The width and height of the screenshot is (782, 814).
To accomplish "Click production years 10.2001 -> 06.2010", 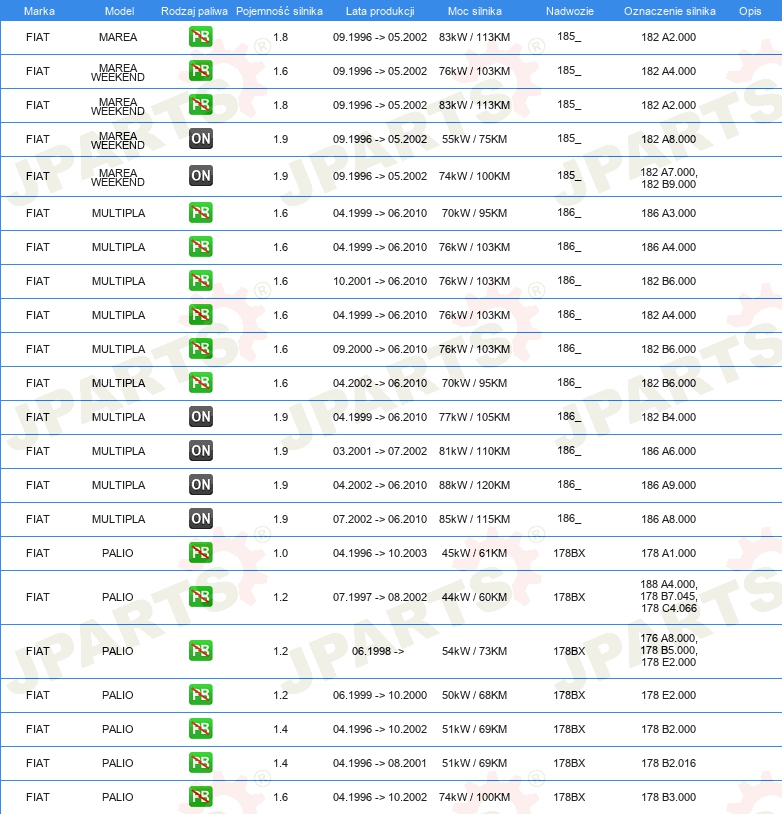I will pos(380,281).
